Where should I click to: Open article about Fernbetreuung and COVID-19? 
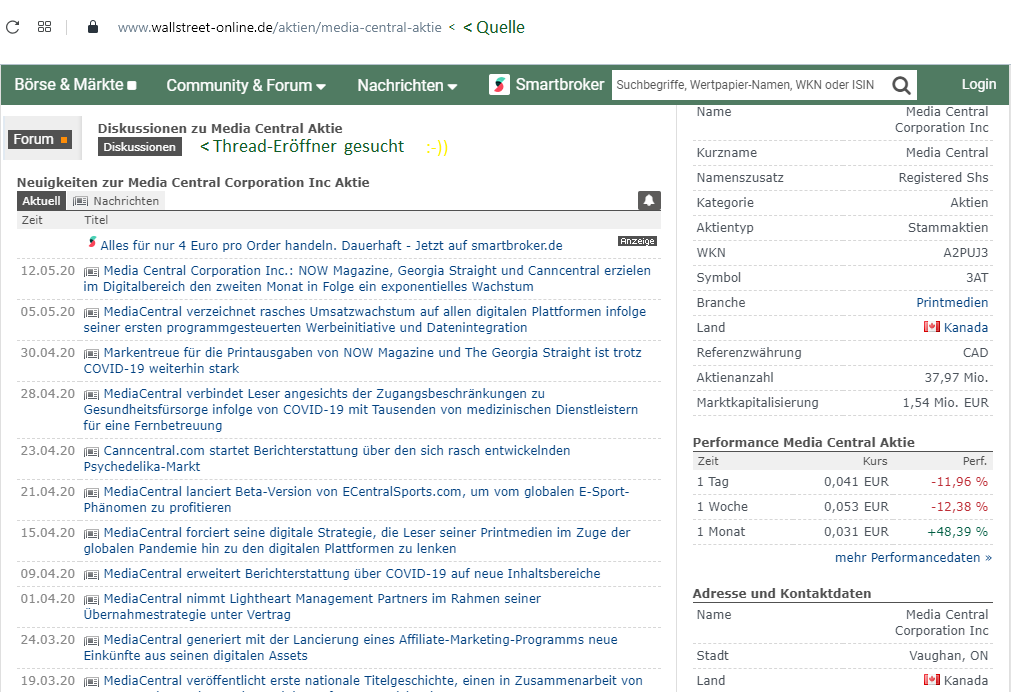pos(360,410)
